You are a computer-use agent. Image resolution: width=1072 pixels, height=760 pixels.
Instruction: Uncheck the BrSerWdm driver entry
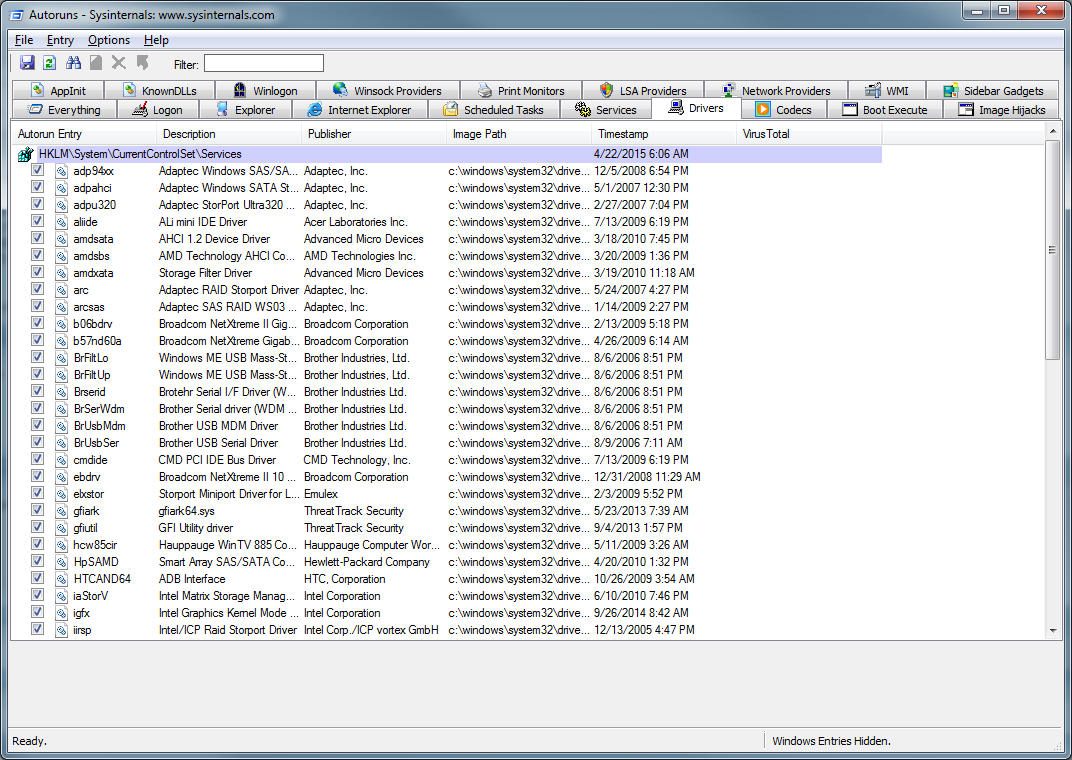tap(38, 408)
